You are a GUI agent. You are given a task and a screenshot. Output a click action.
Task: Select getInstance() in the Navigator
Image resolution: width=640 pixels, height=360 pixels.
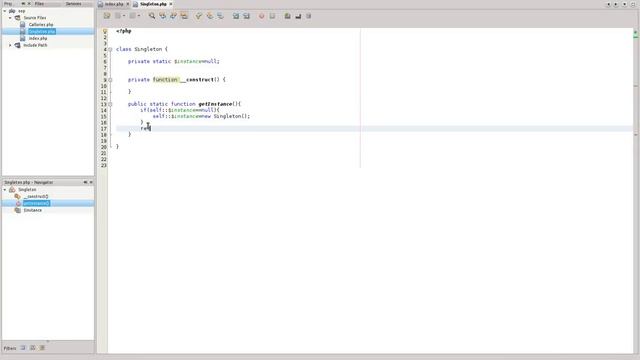[x=36, y=203]
